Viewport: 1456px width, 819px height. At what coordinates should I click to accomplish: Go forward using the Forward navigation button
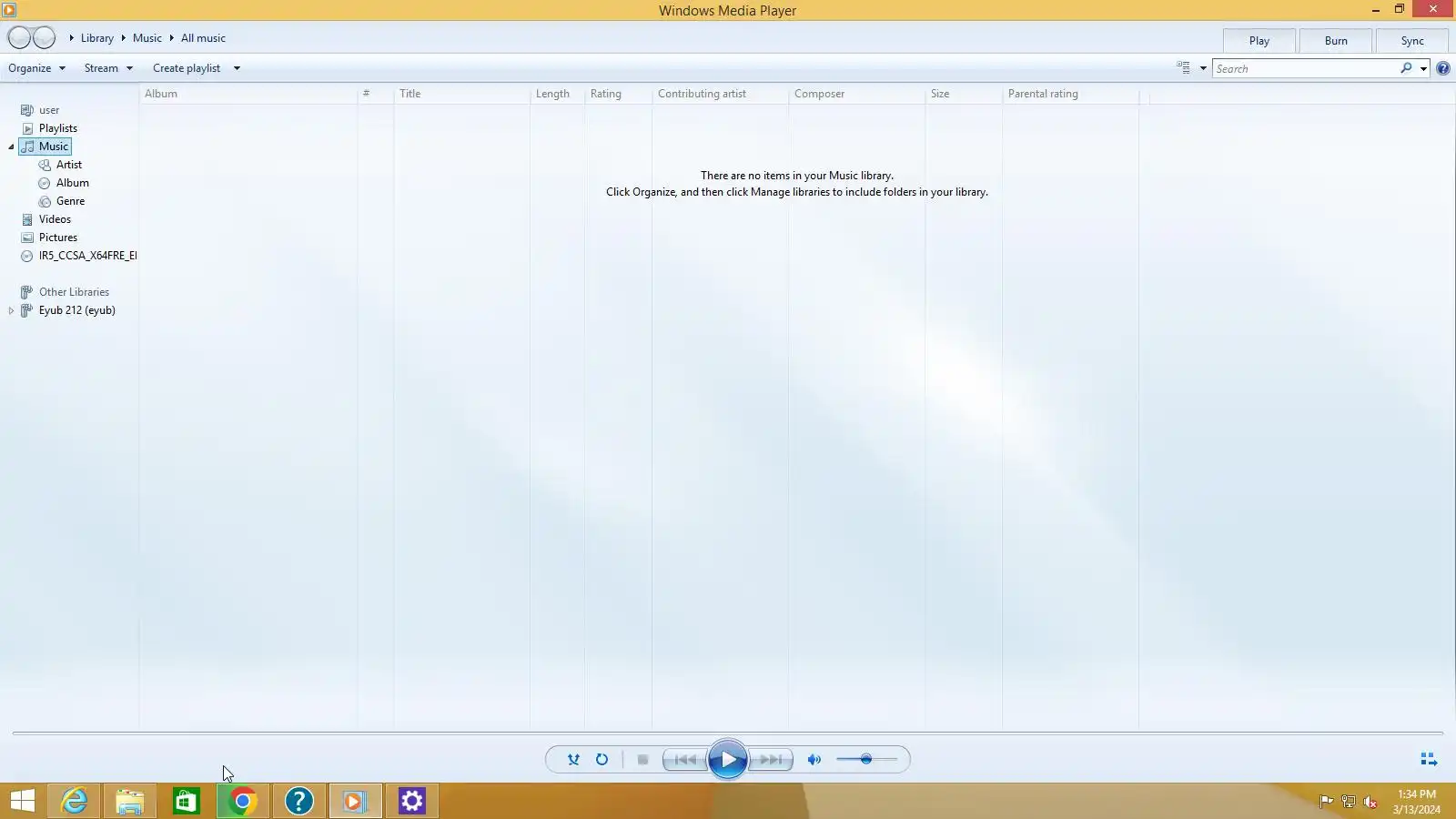pyautogui.click(x=45, y=38)
